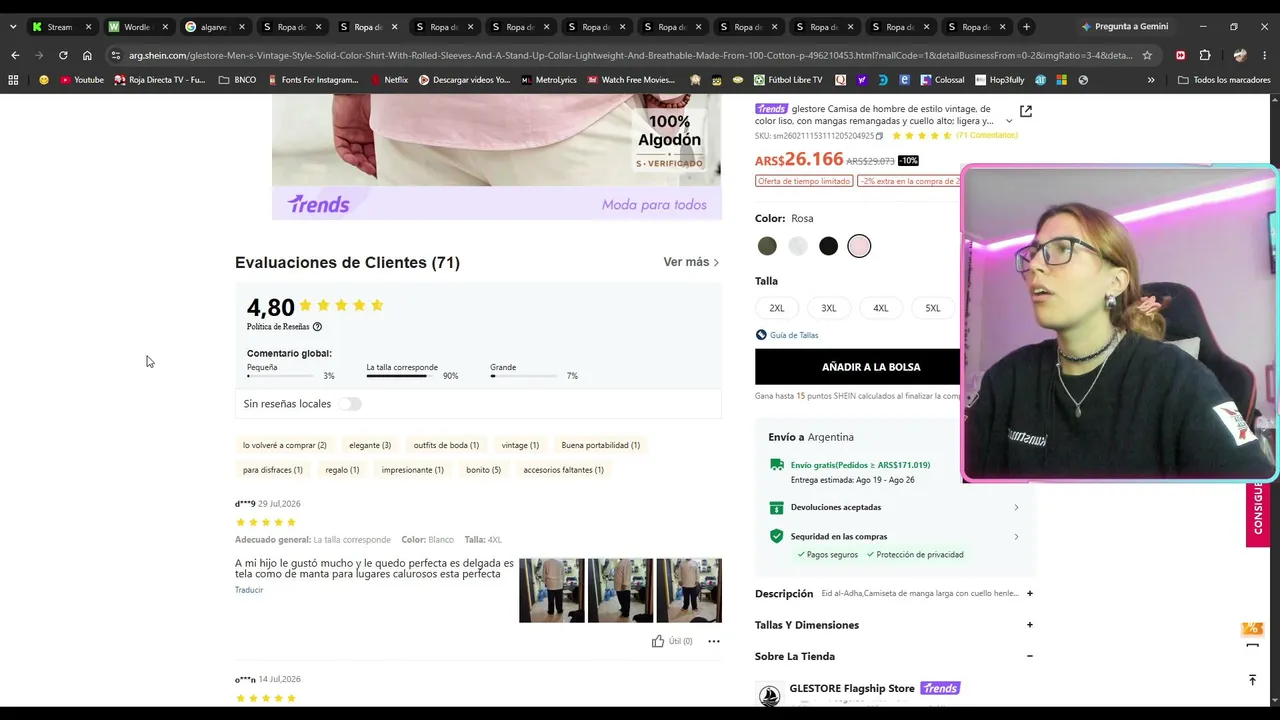Expand the Tallas Y Dimensiones section
The image size is (1280, 720).
coord(1029,625)
